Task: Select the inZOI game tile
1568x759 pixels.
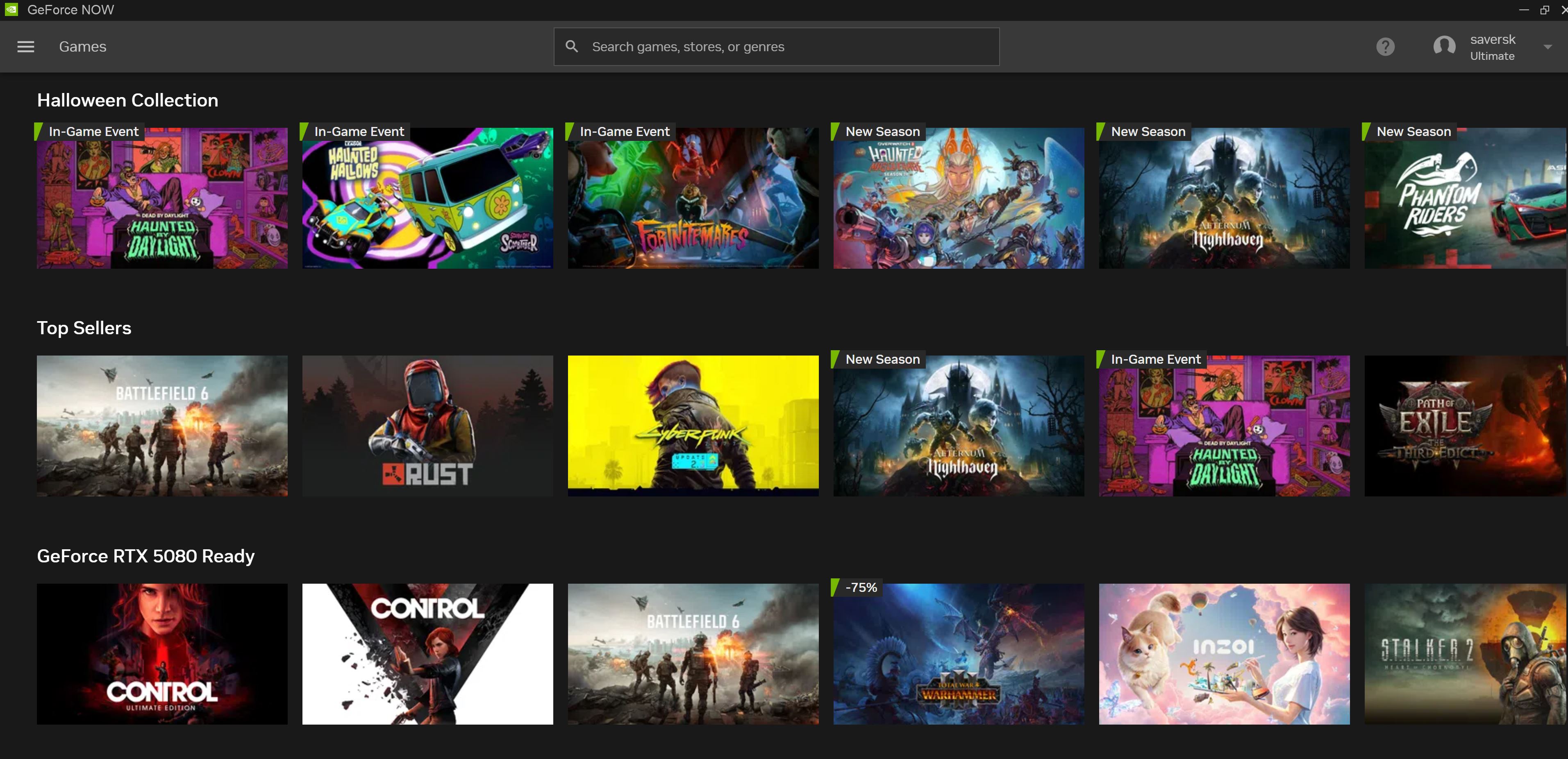Action: point(1223,654)
